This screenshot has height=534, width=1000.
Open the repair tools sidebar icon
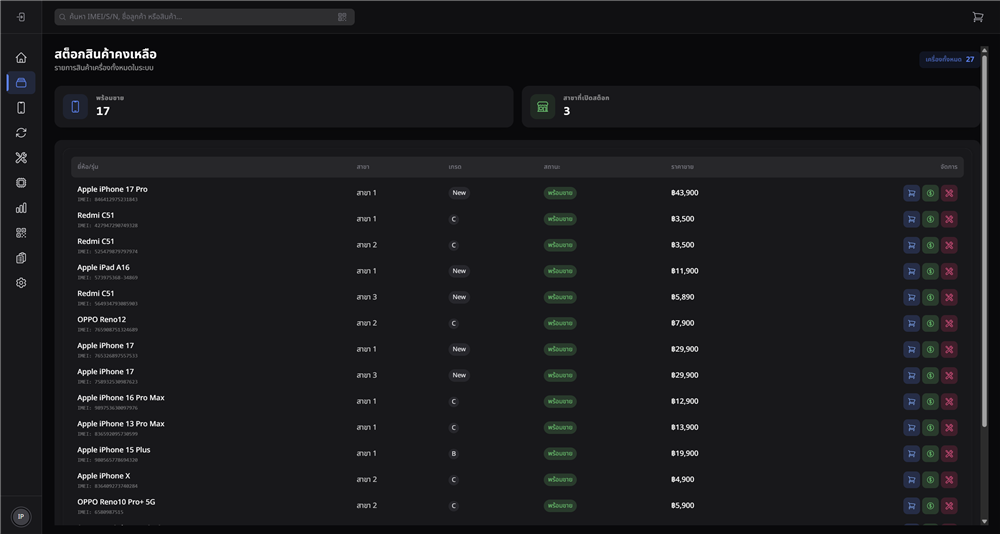coord(21,158)
